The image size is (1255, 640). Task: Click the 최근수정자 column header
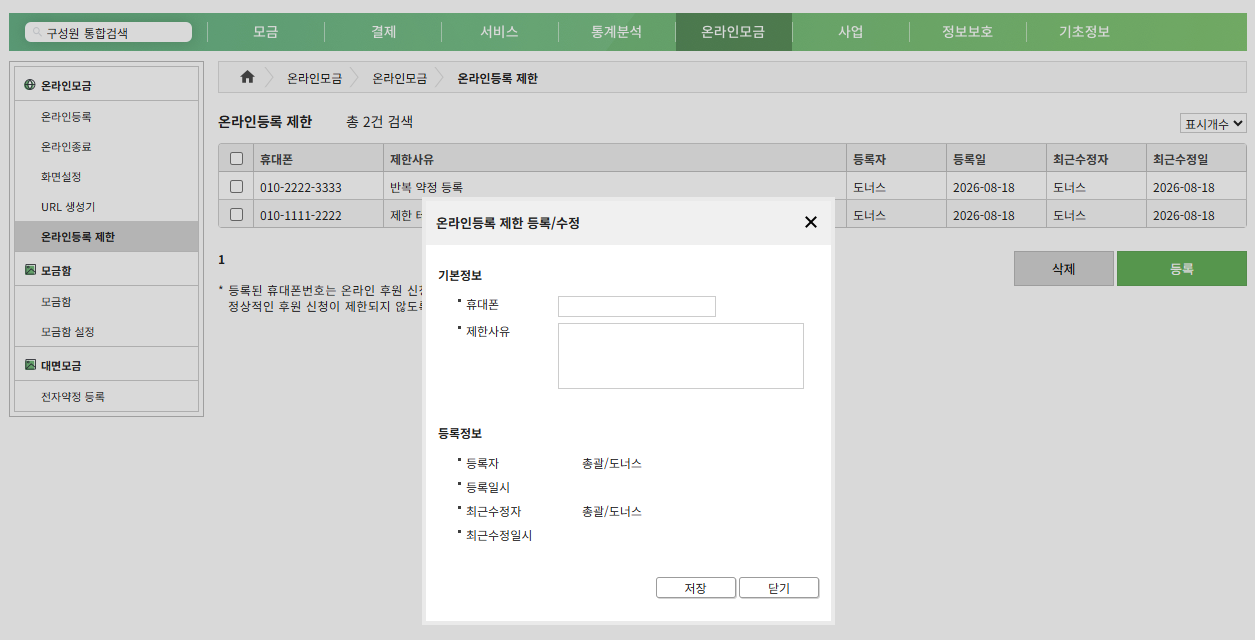[1096, 158]
